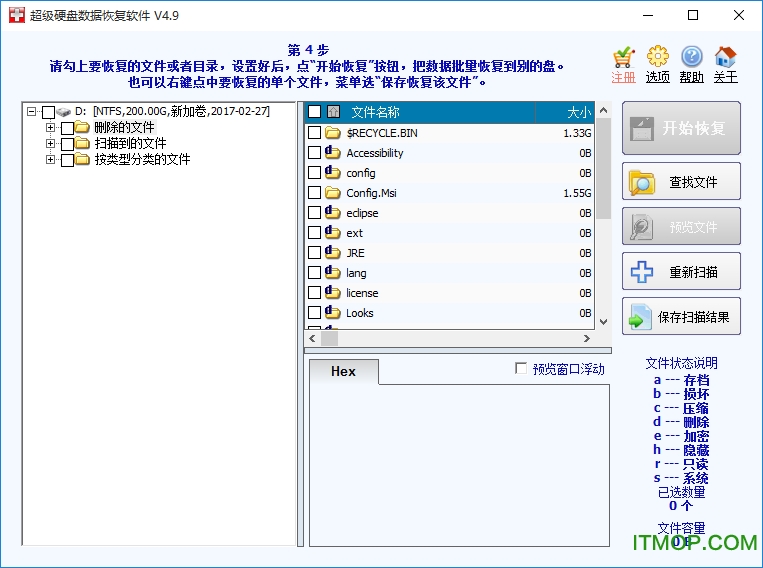Switch to the Hex tab
This screenshot has width=763, height=568.
click(343, 371)
